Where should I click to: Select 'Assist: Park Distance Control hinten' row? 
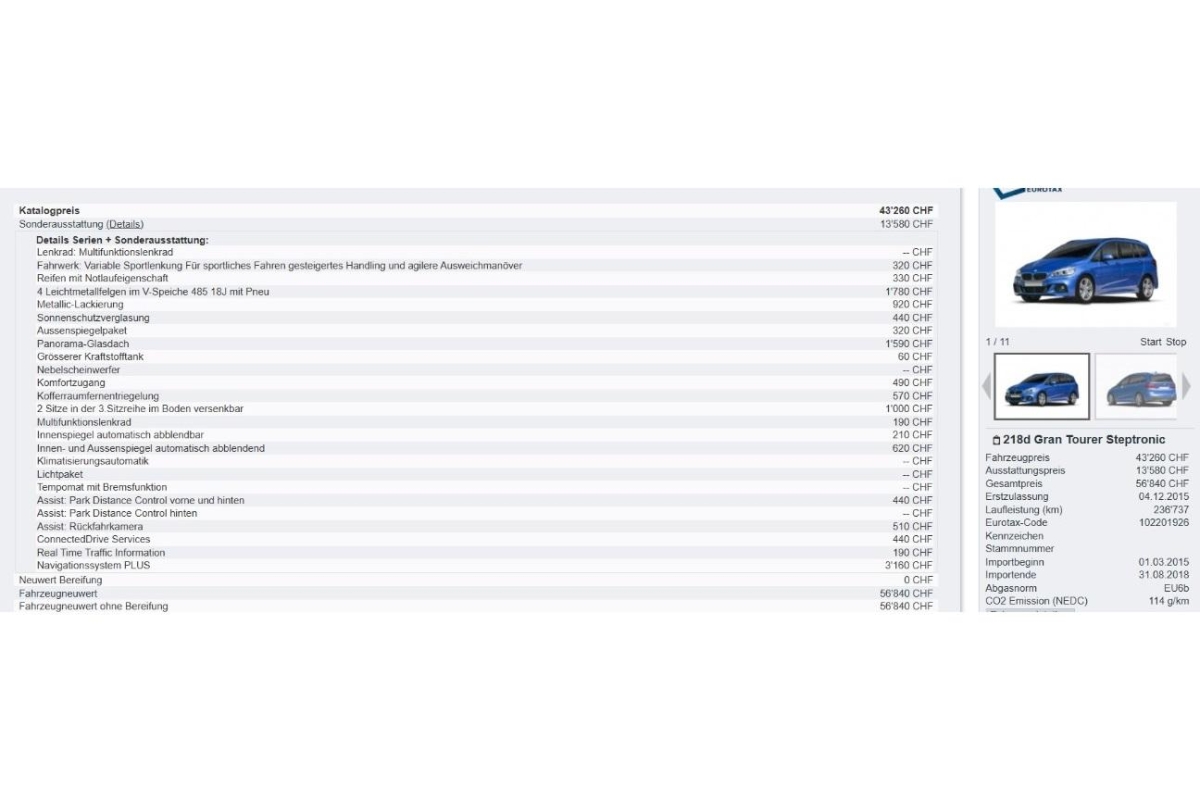click(x=476, y=513)
